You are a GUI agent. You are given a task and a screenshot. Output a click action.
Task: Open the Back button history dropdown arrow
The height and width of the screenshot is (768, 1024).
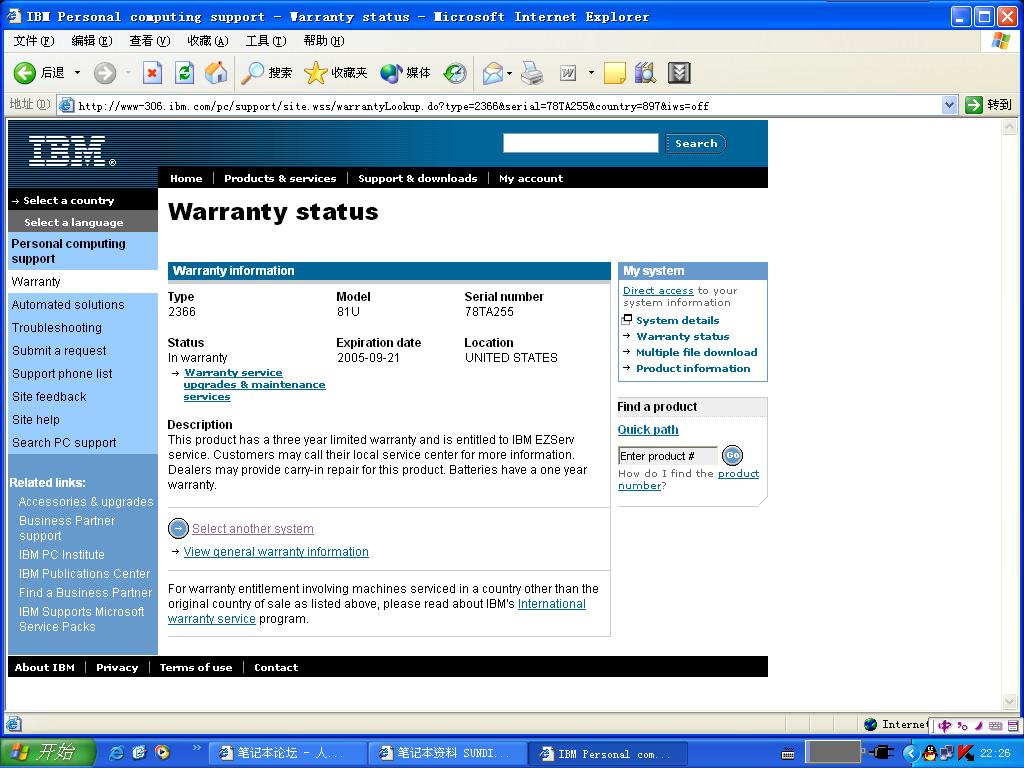click(77, 72)
